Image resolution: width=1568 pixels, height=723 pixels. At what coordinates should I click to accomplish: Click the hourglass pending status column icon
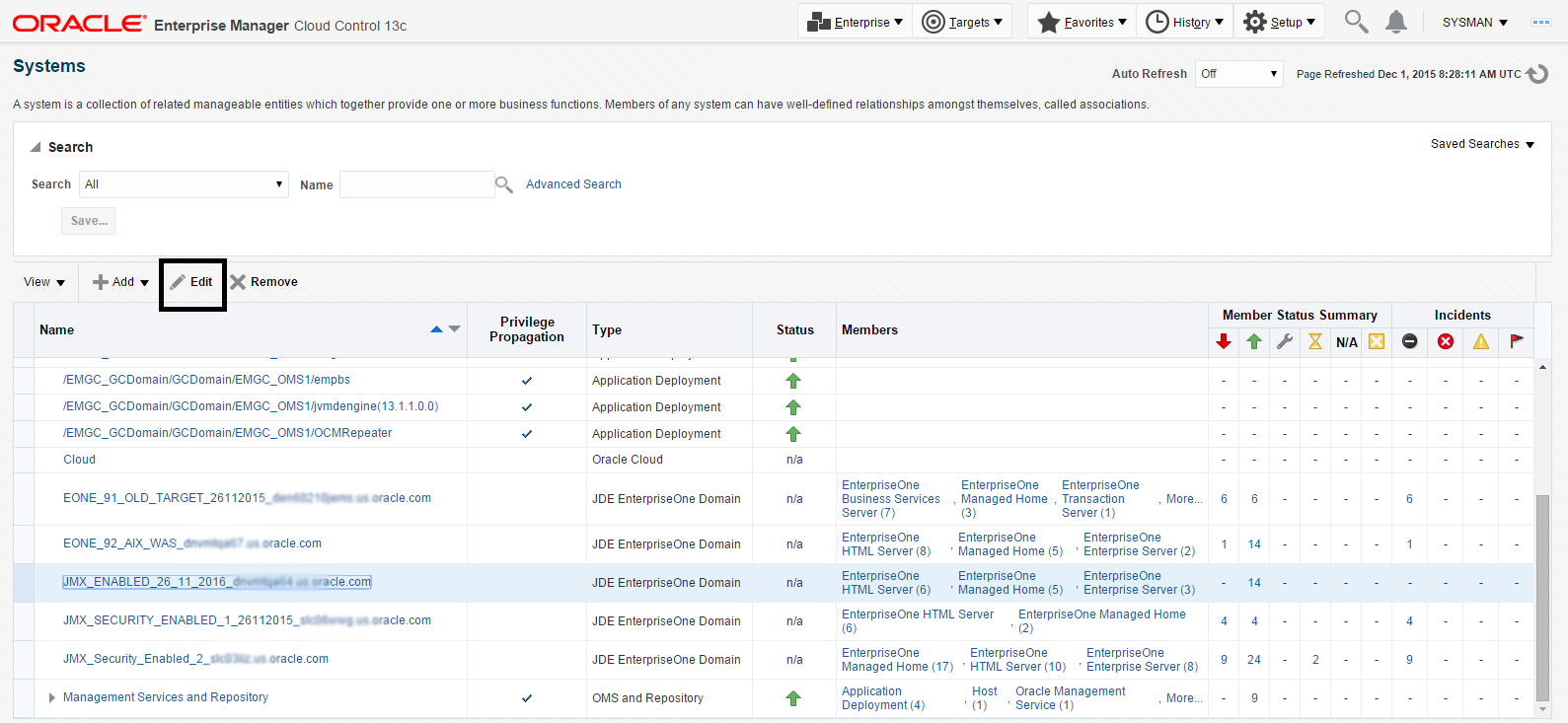point(1315,341)
